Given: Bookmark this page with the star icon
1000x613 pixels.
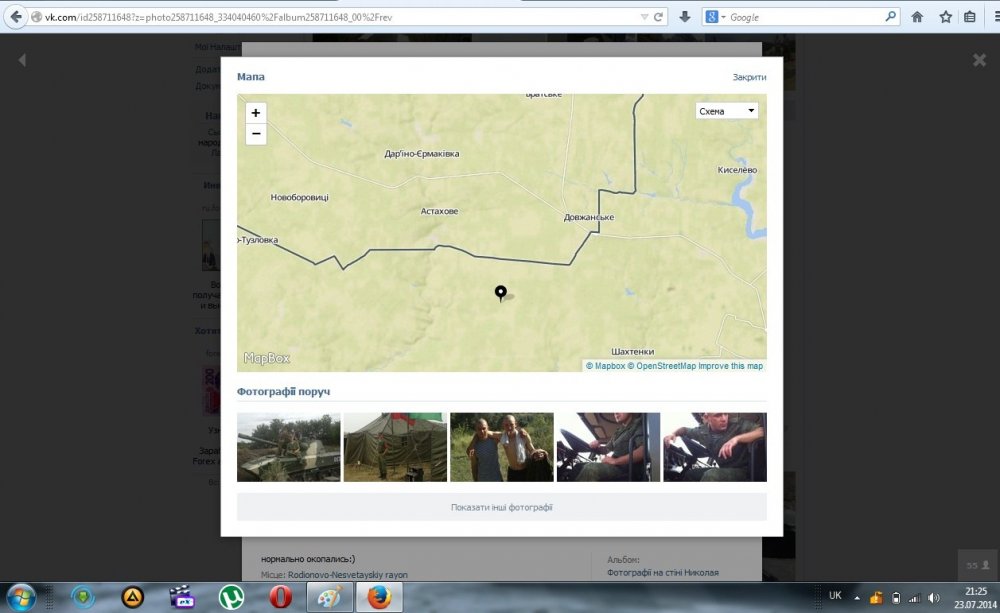Looking at the screenshot, I should point(945,17).
